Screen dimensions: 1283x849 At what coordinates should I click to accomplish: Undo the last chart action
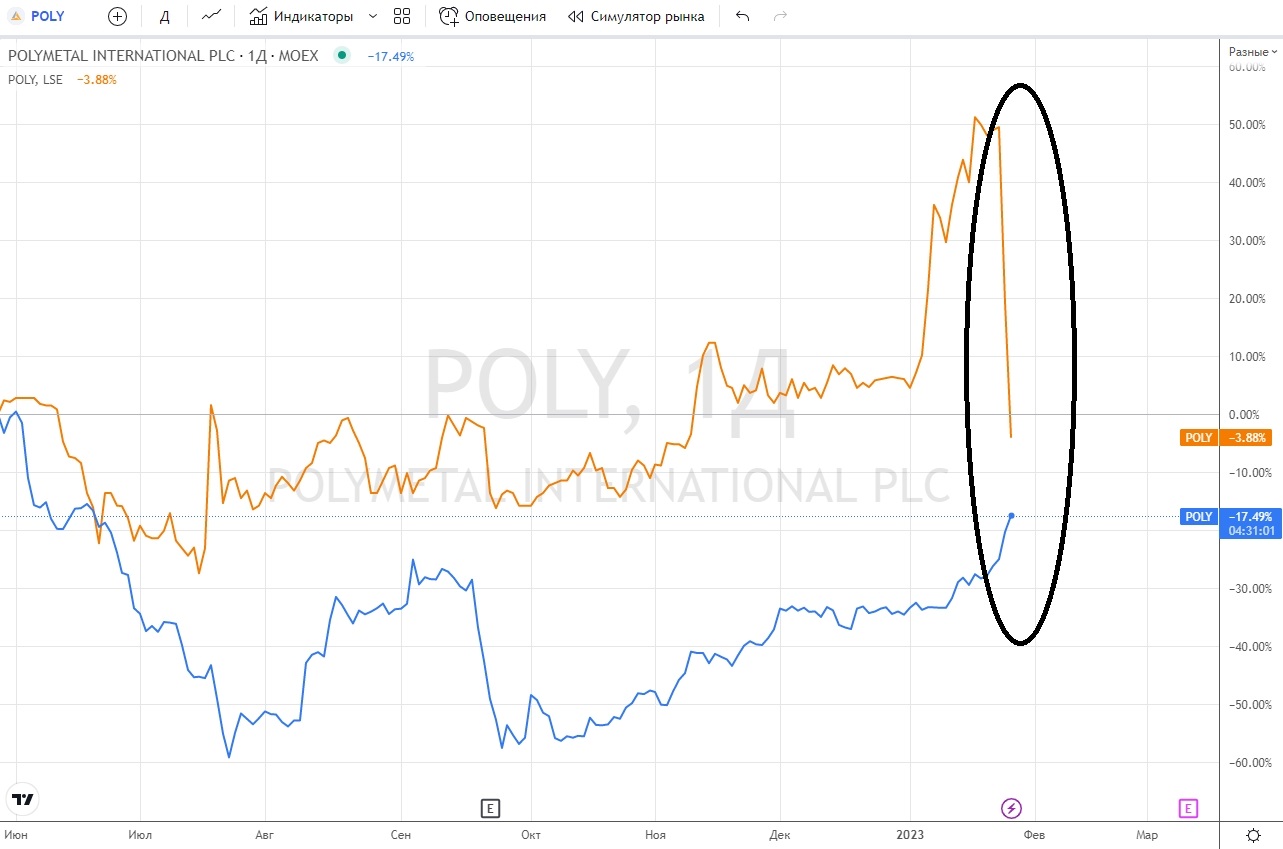tap(741, 16)
